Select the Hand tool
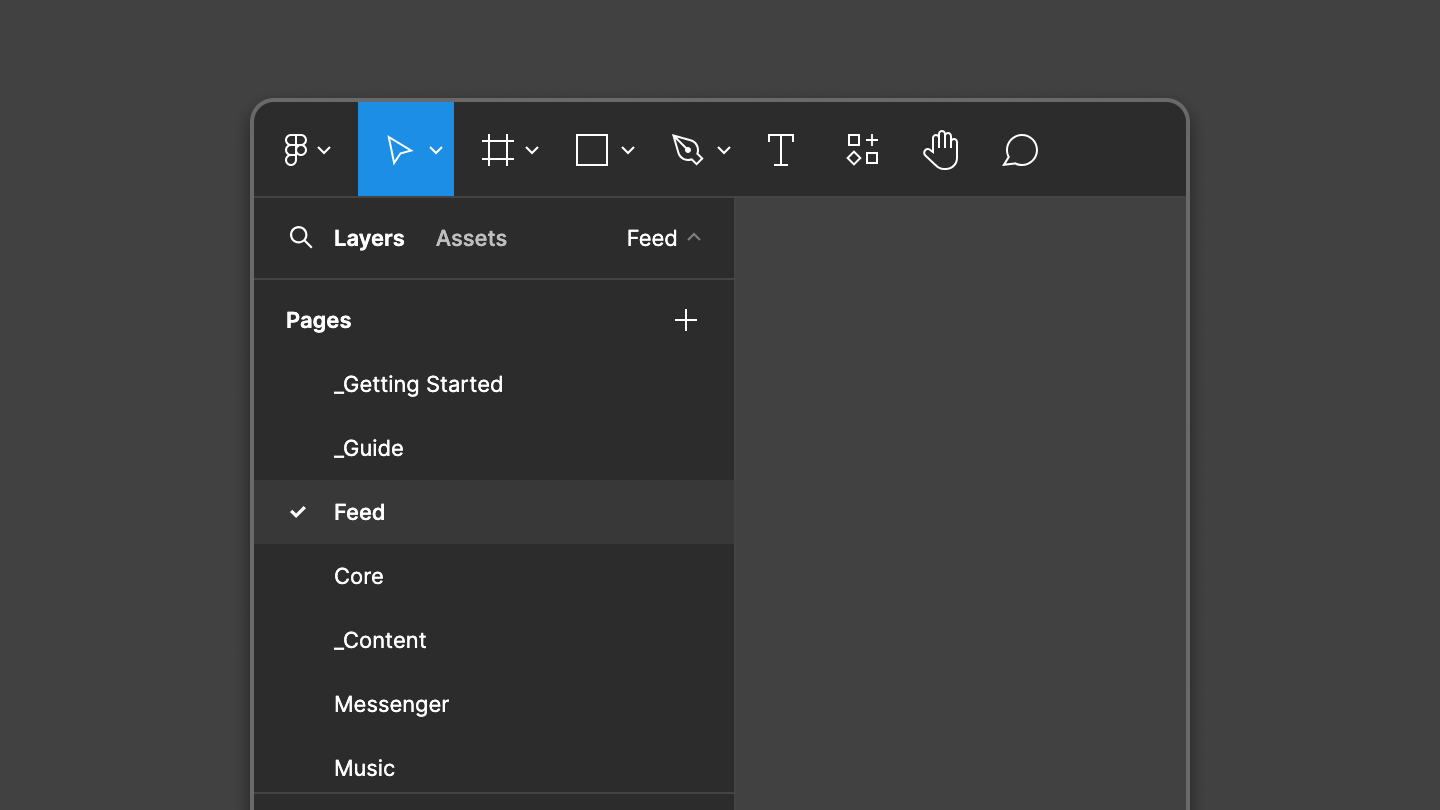The width and height of the screenshot is (1440, 810). coord(941,150)
